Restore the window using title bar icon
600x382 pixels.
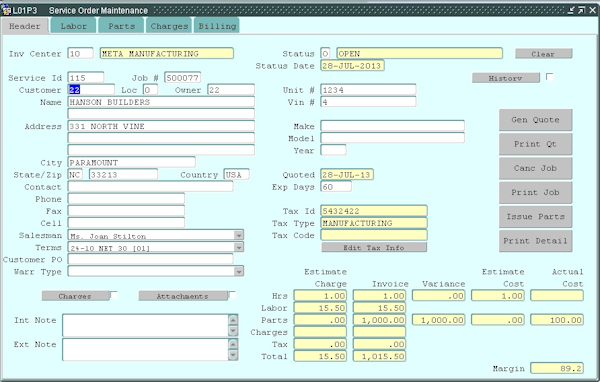[581, 10]
